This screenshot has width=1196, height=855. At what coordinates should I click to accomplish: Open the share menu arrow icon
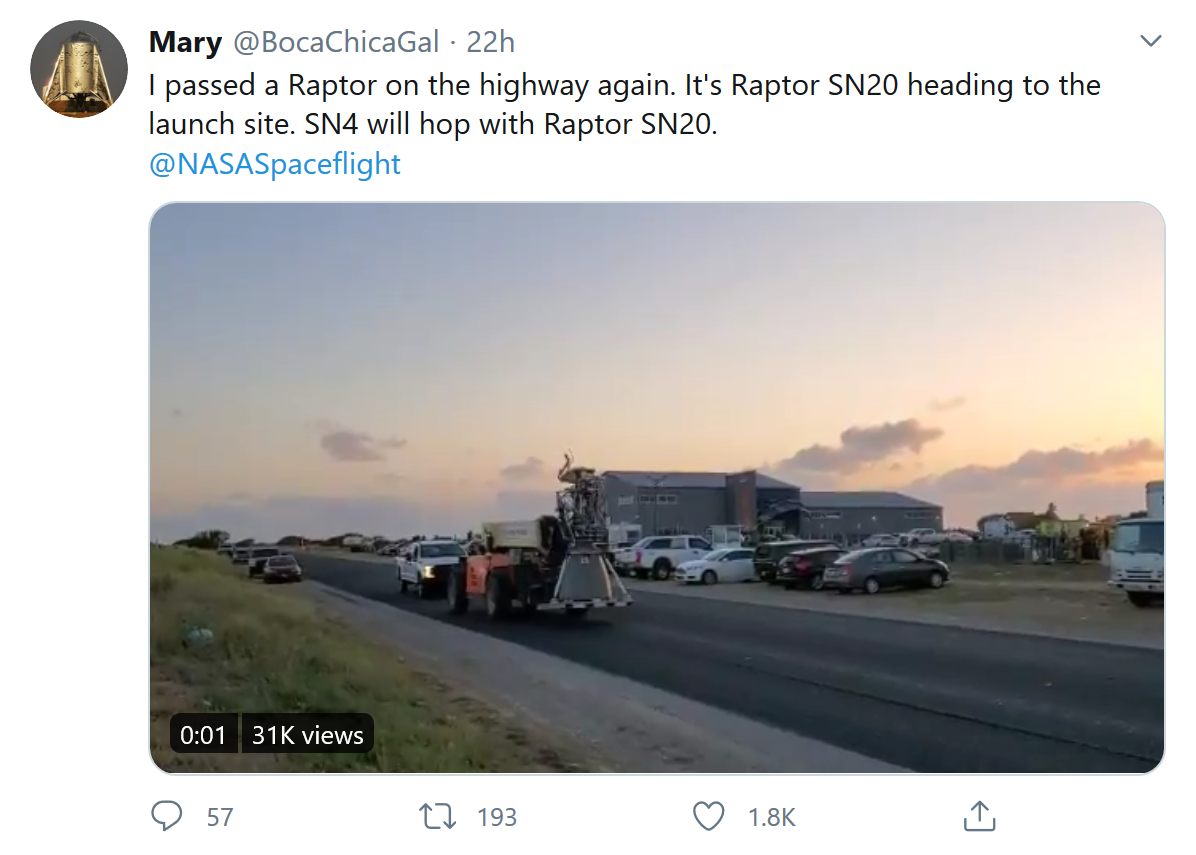click(x=978, y=816)
